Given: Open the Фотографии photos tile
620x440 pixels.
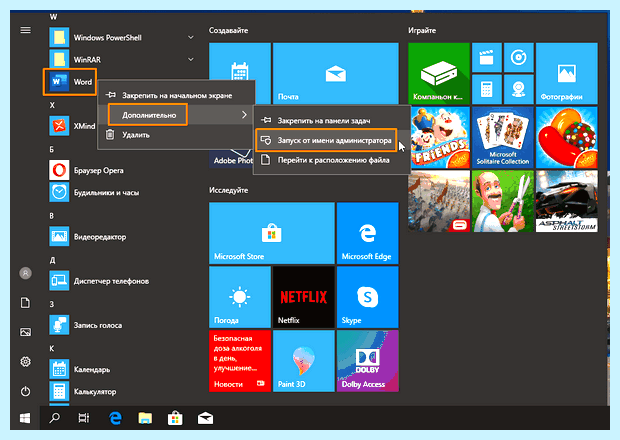Looking at the screenshot, I should (567, 74).
